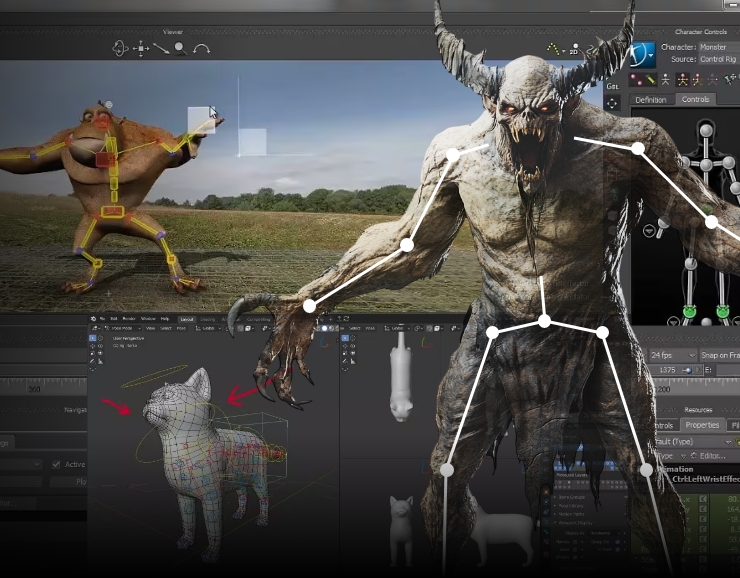This screenshot has width=740, height=578.
Task: Select the chest effector on character representation
Action: point(706,165)
